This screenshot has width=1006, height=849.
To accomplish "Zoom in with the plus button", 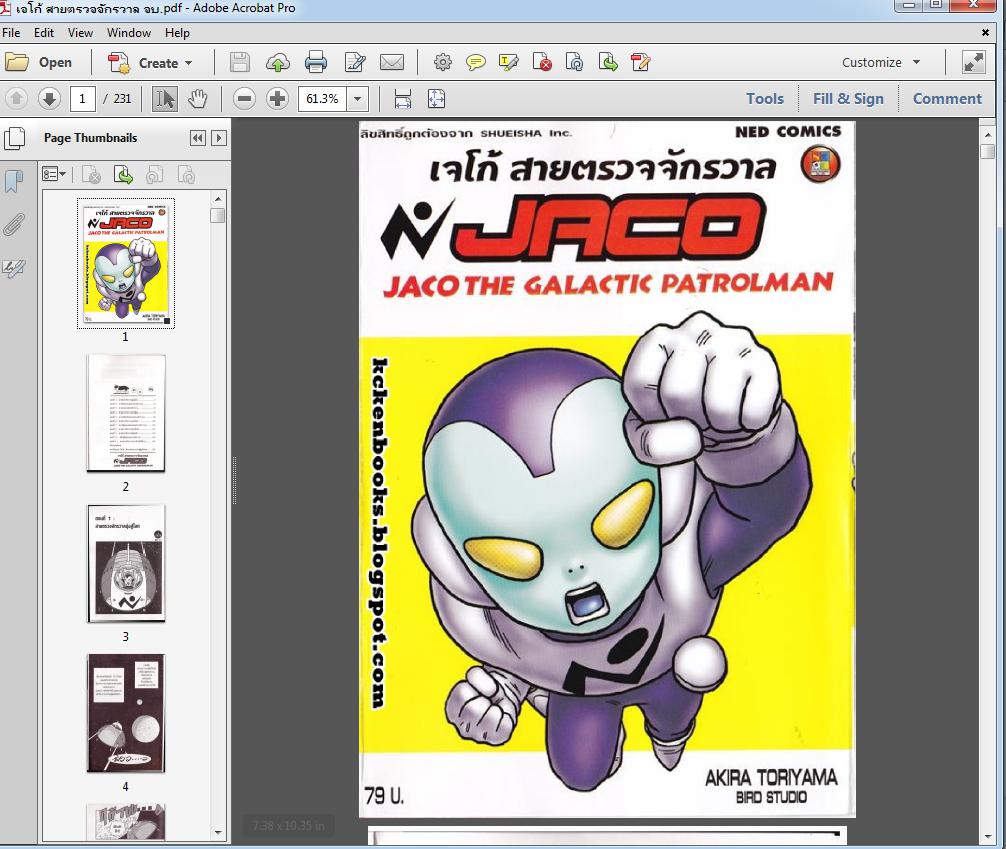I will (277, 99).
